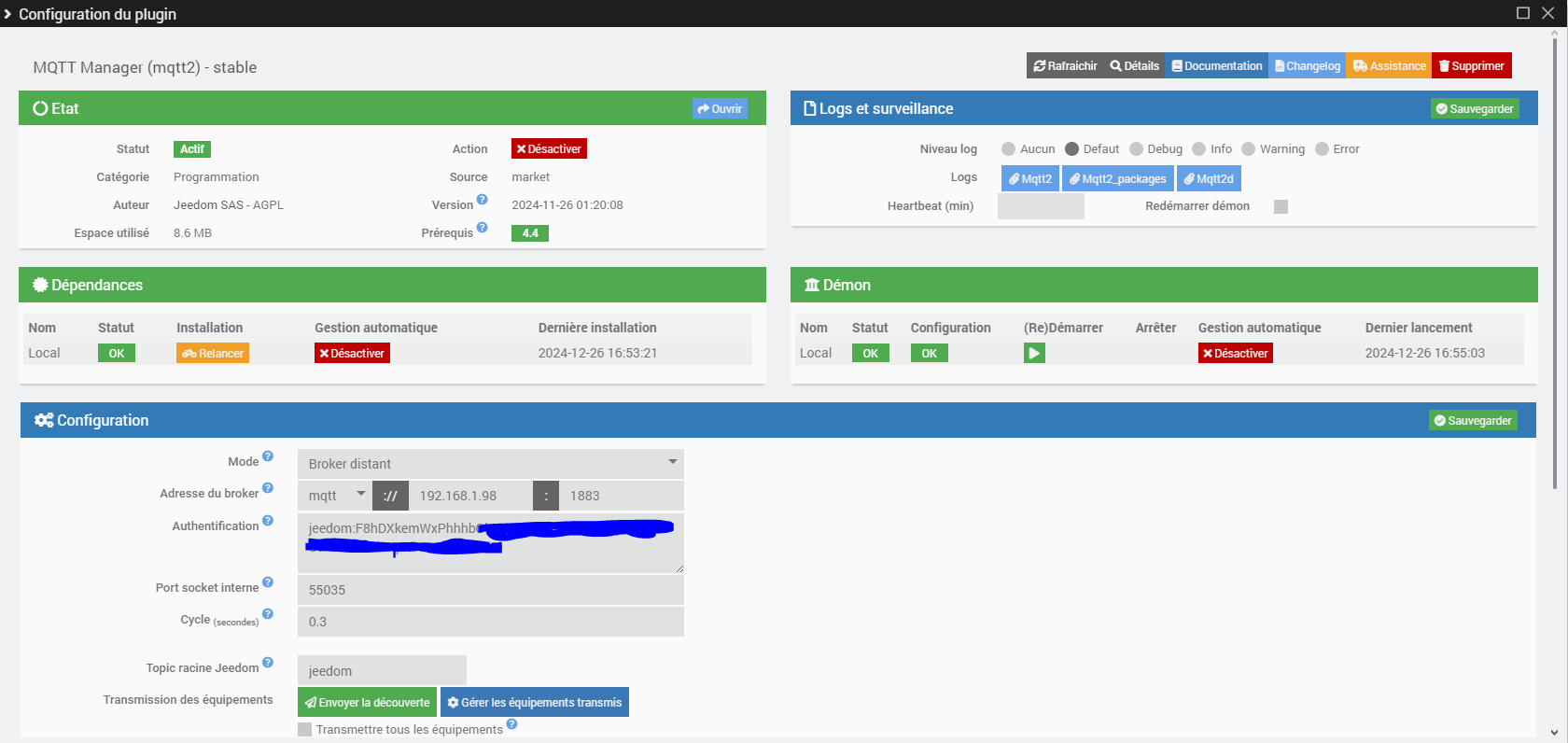View the Changelog
Screen dimensions: 1568x743
click(x=1307, y=66)
